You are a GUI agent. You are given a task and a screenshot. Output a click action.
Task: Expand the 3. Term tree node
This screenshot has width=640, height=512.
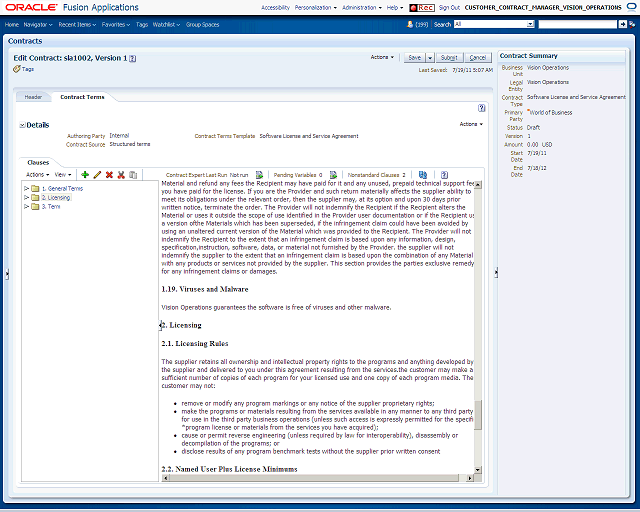click(27, 207)
